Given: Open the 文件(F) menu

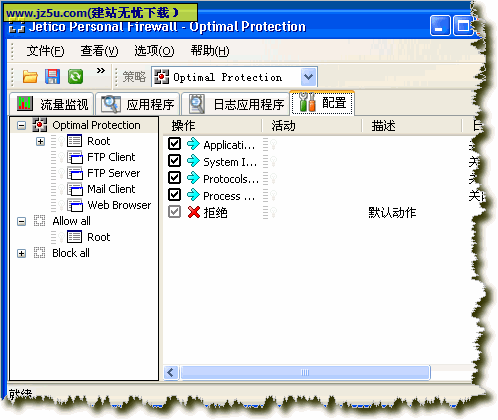Looking at the screenshot, I should pos(45,51).
